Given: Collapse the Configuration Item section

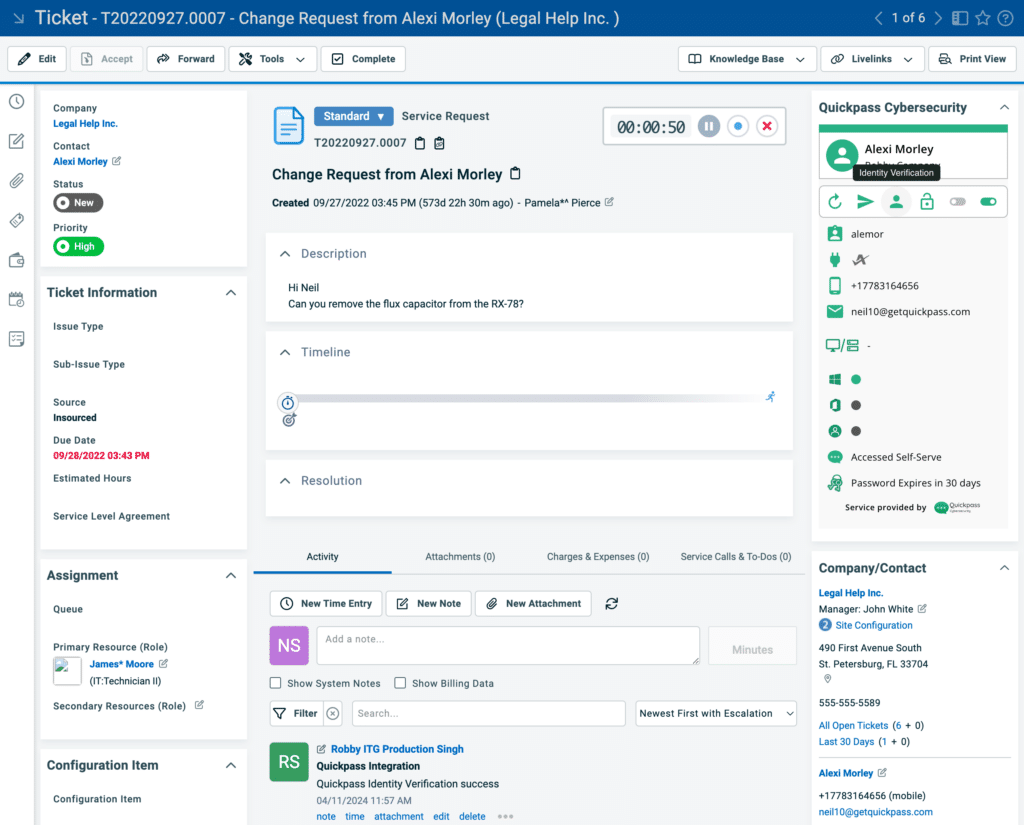Looking at the screenshot, I should 231,765.
